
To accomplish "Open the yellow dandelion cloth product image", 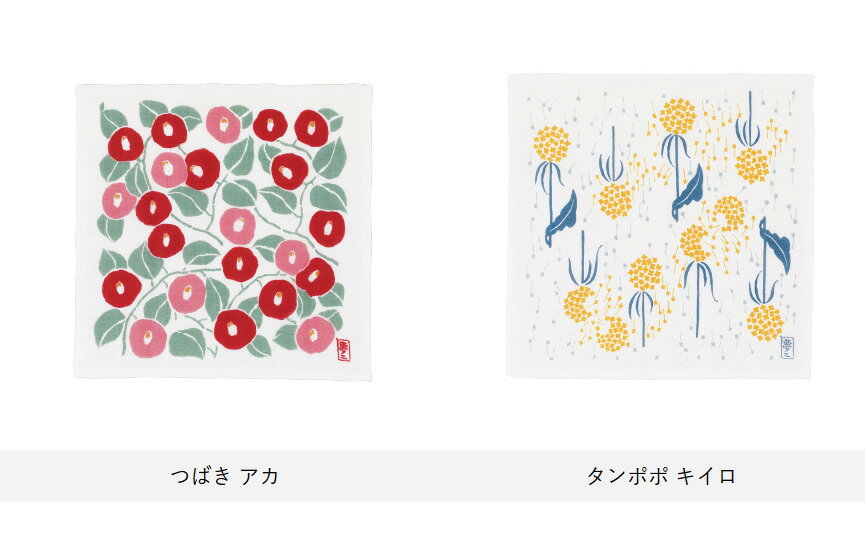I will click(660, 226).
